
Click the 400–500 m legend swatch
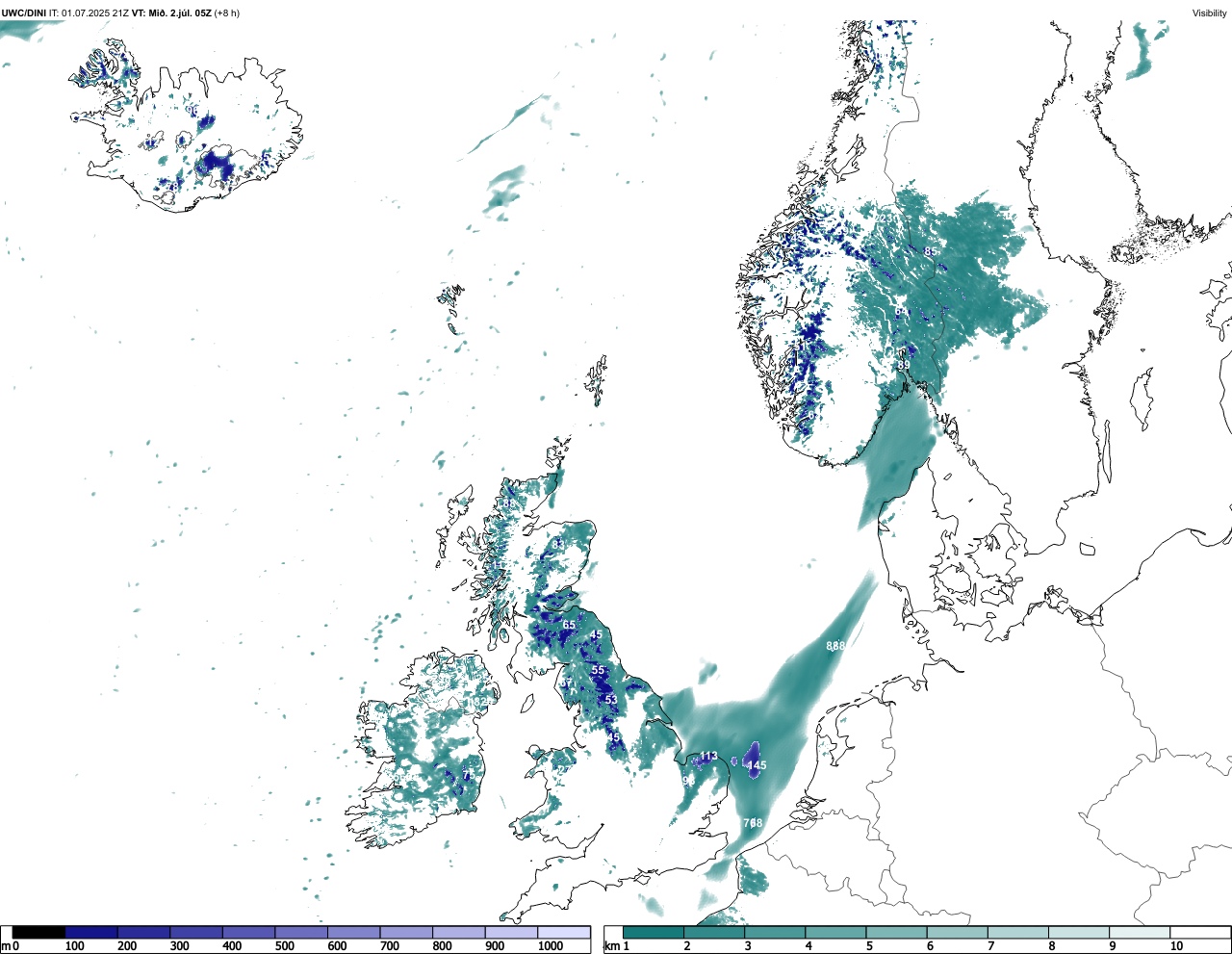click(249, 933)
